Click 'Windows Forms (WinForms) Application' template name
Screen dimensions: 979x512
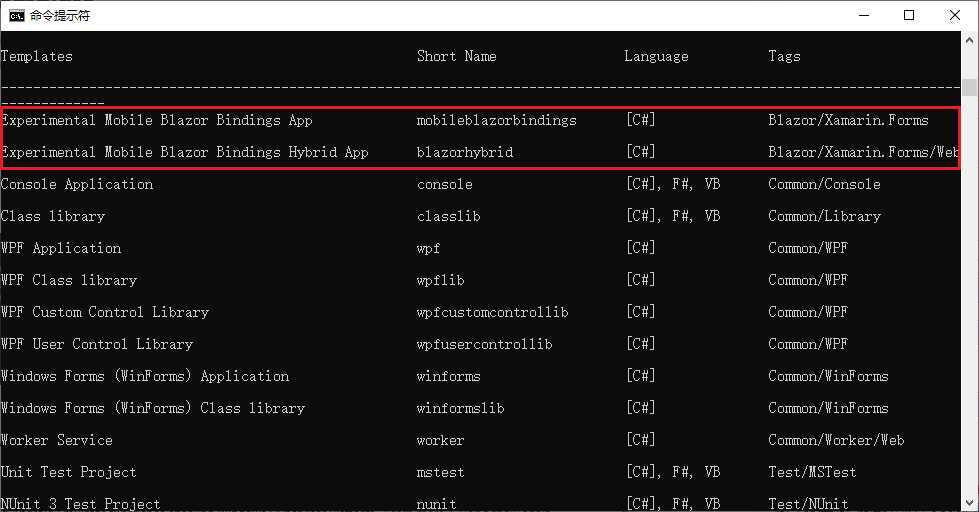pos(145,376)
